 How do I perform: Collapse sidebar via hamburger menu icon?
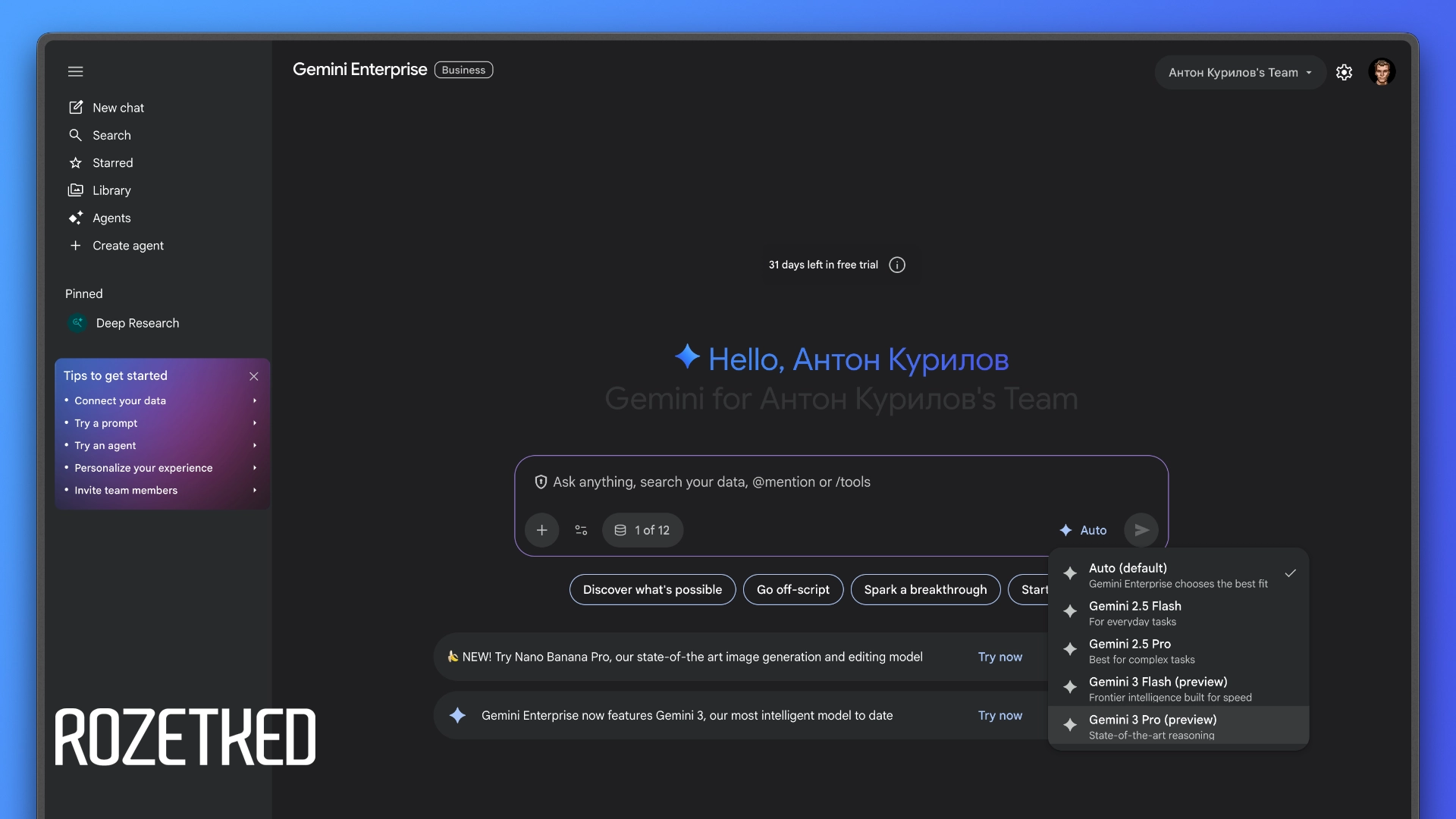click(x=75, y=71)
